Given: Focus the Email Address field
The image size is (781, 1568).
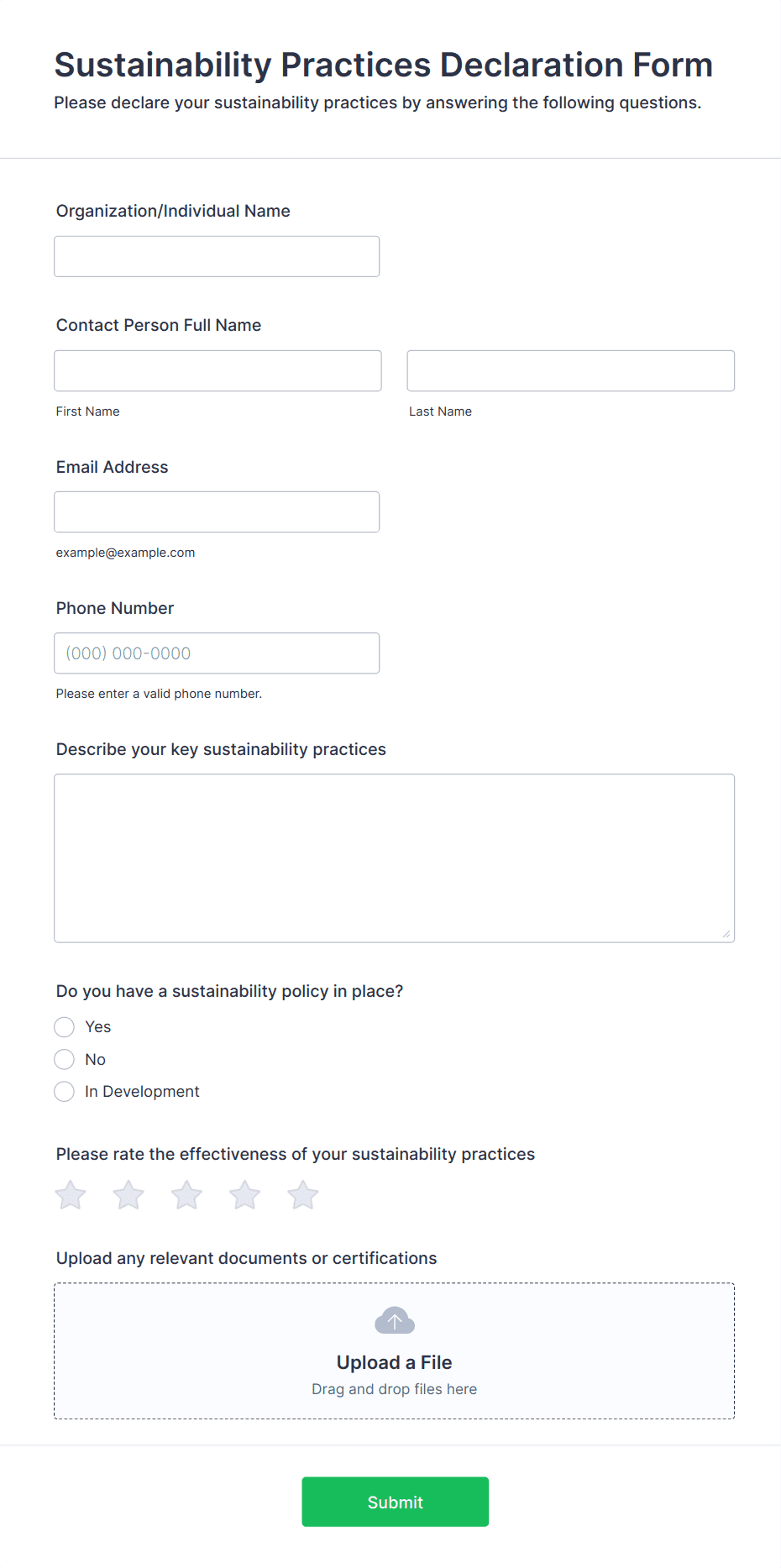Looking at the screenshot, I should [x=217, y=511].
